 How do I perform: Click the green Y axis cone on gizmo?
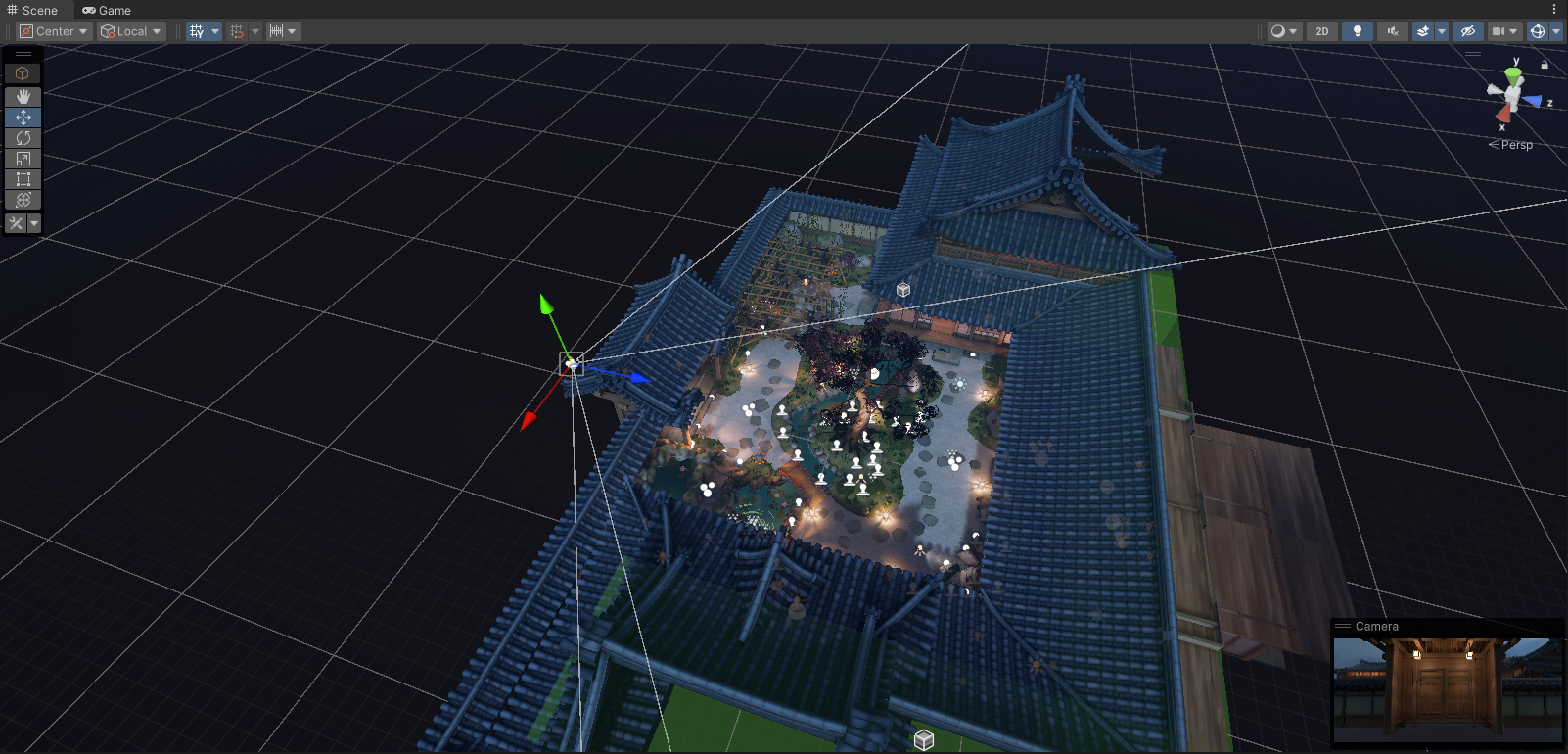(x=1514, y=75)
